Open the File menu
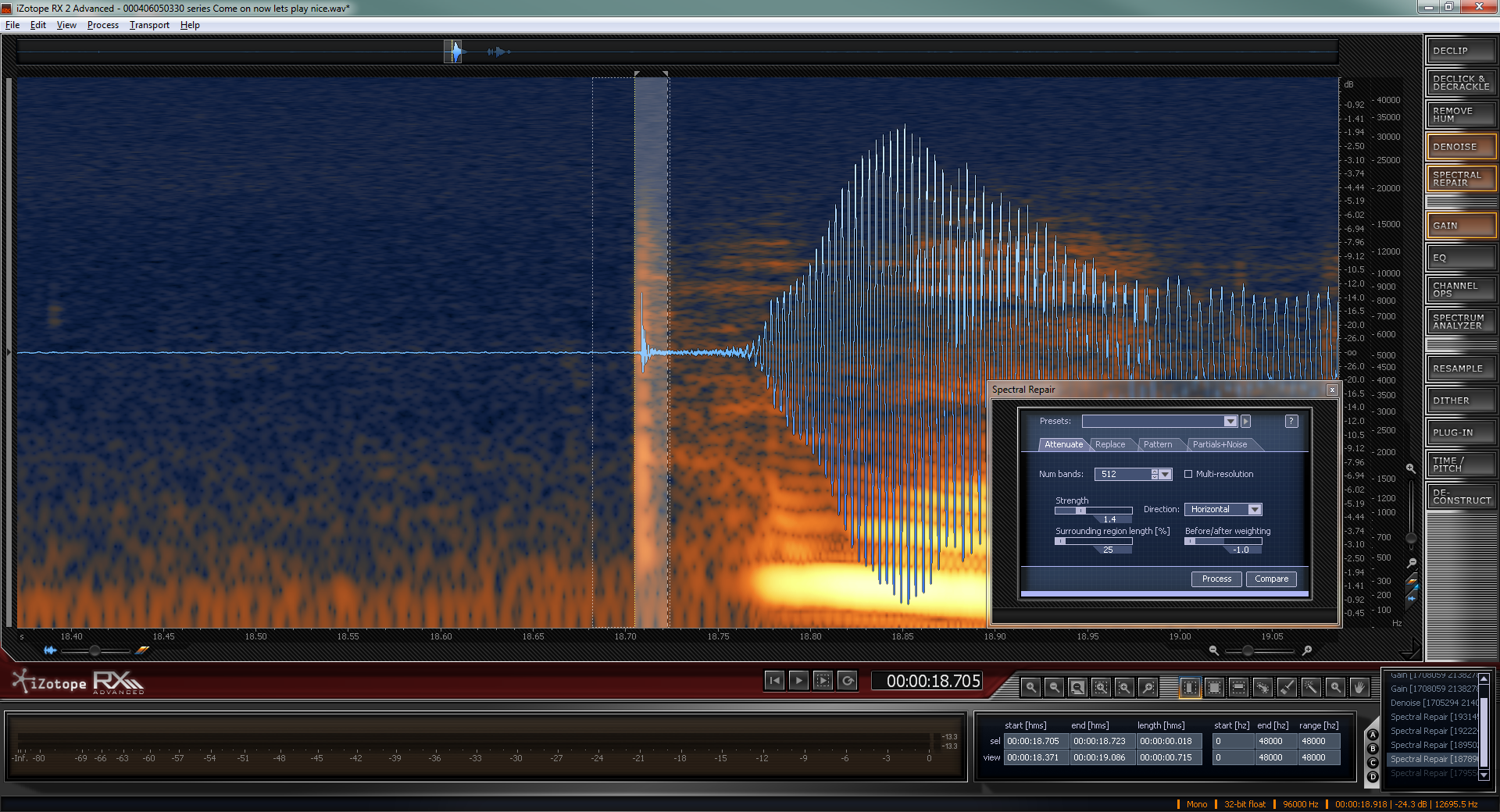The width and height of the screenshot is (1500, 812). [x=12, y=25]
